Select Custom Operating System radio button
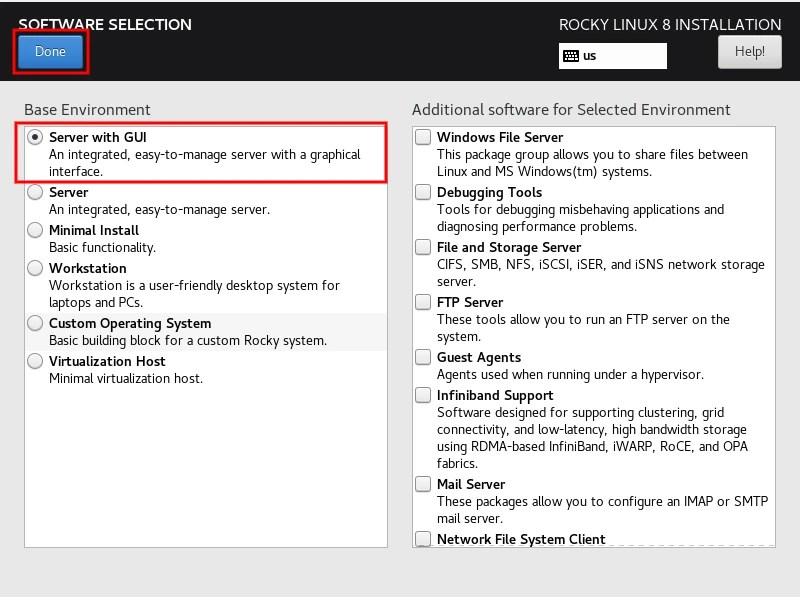The width and height of the screenshot is (800, 597). (x=35, y=323)
